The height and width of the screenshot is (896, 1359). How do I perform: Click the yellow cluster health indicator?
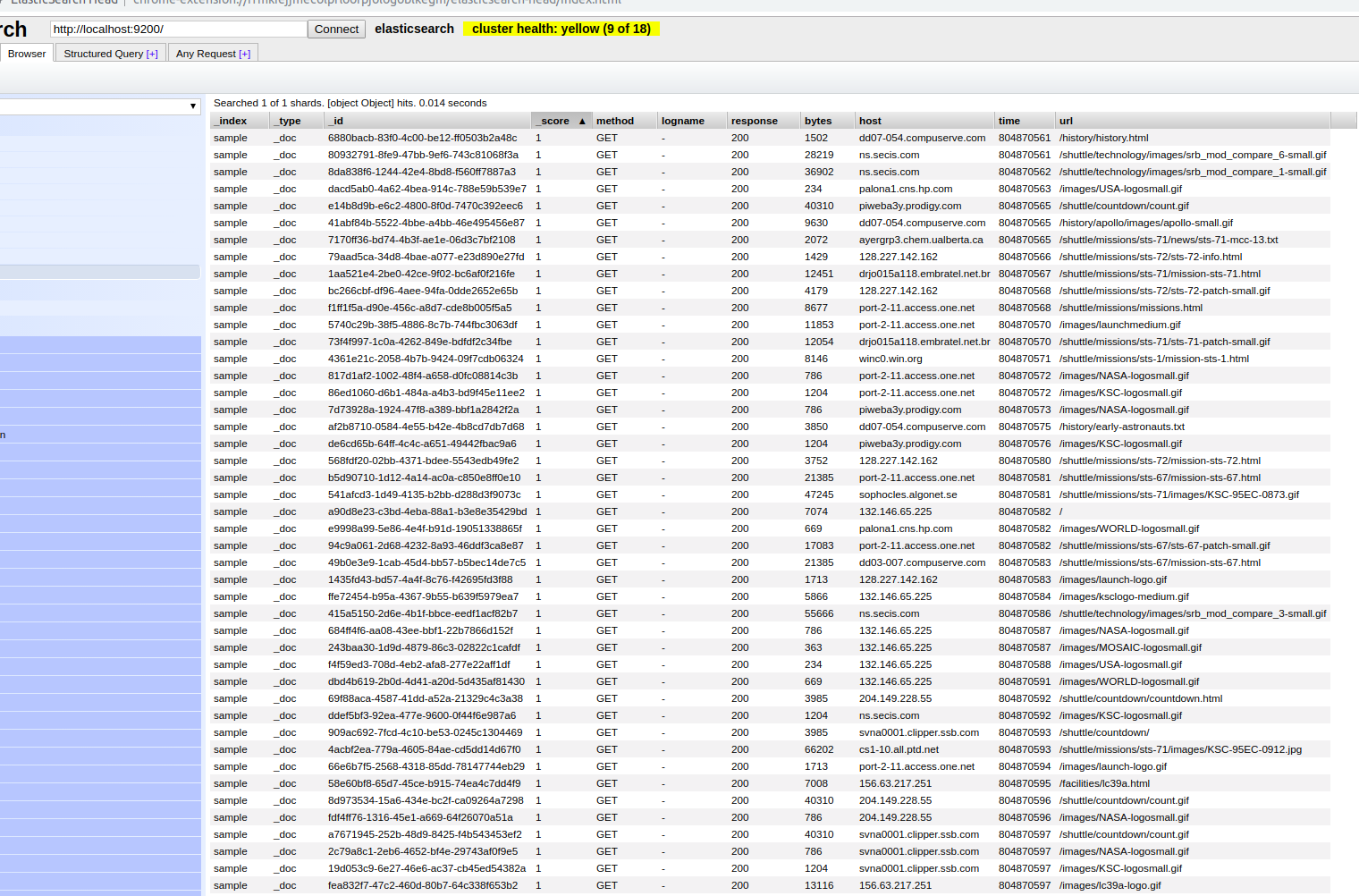coord(561,28)
